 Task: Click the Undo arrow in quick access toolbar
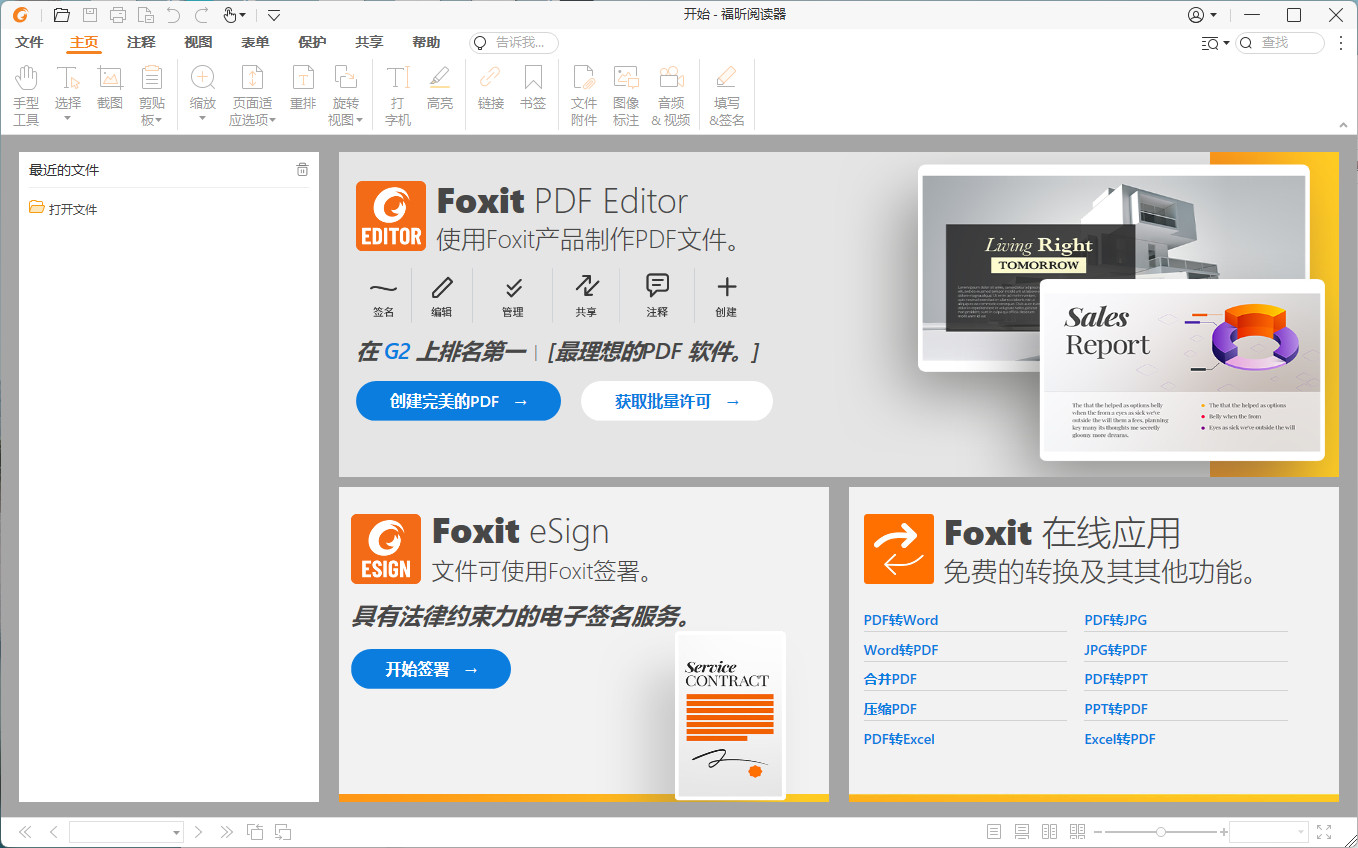point(174,15)
